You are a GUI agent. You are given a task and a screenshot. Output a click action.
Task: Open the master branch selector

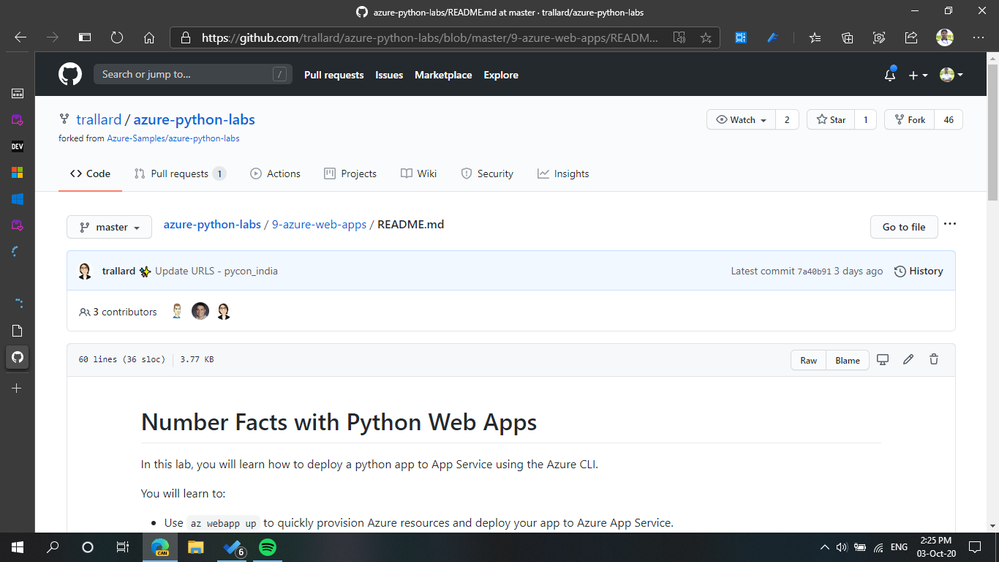click(109, 227)
